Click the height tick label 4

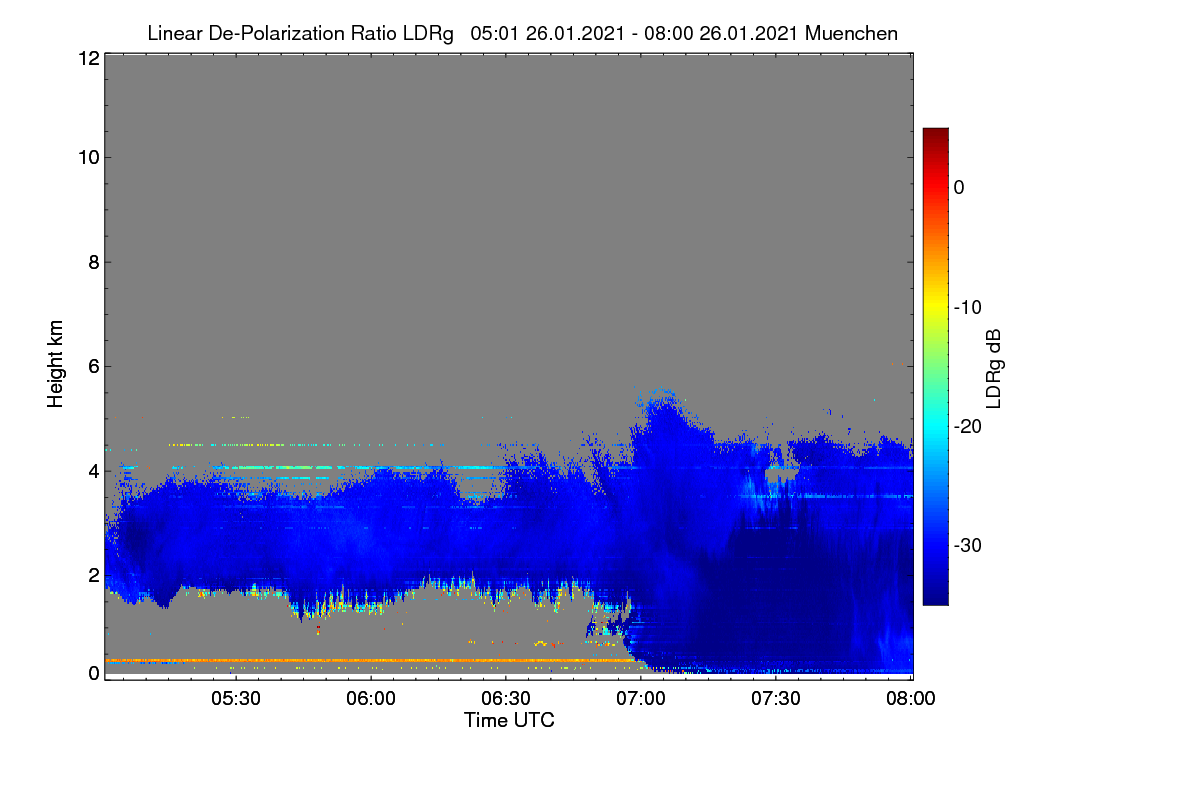(x=93, y=470)
